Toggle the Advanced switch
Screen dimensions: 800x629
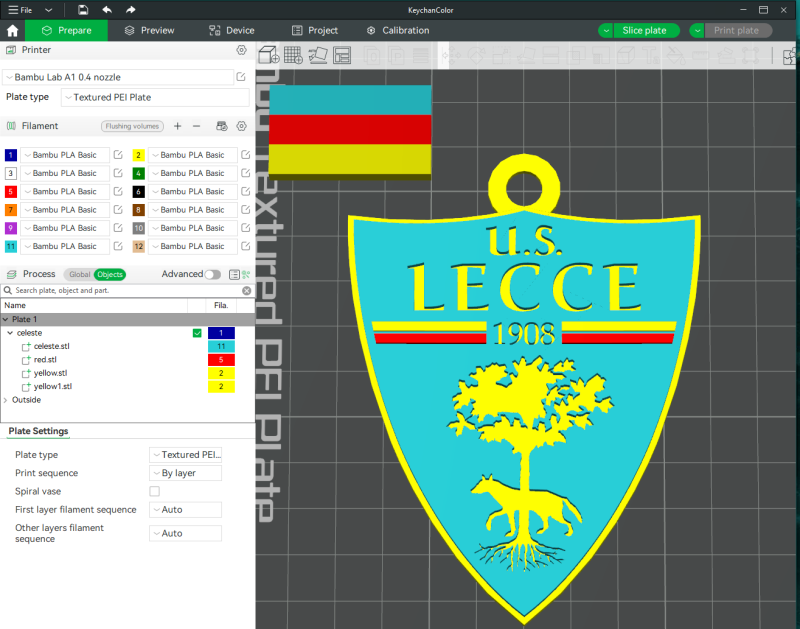pos(213,274)
